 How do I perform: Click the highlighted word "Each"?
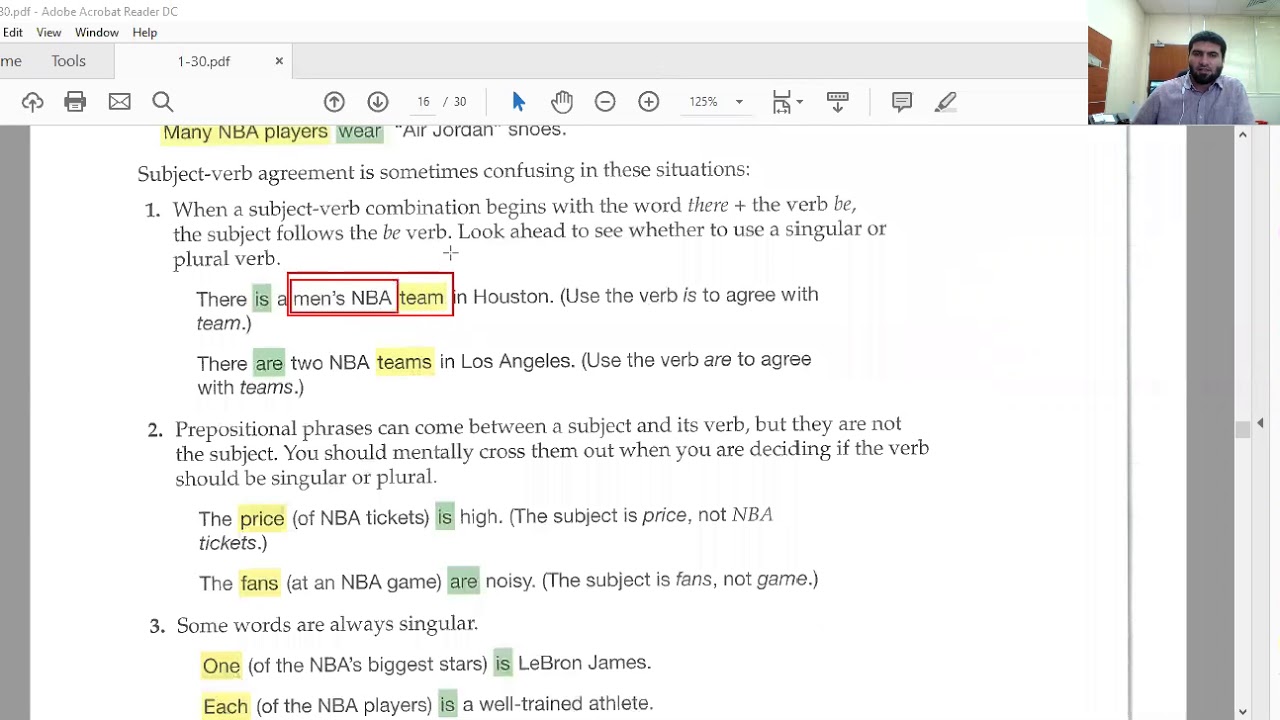coord(225,707)
